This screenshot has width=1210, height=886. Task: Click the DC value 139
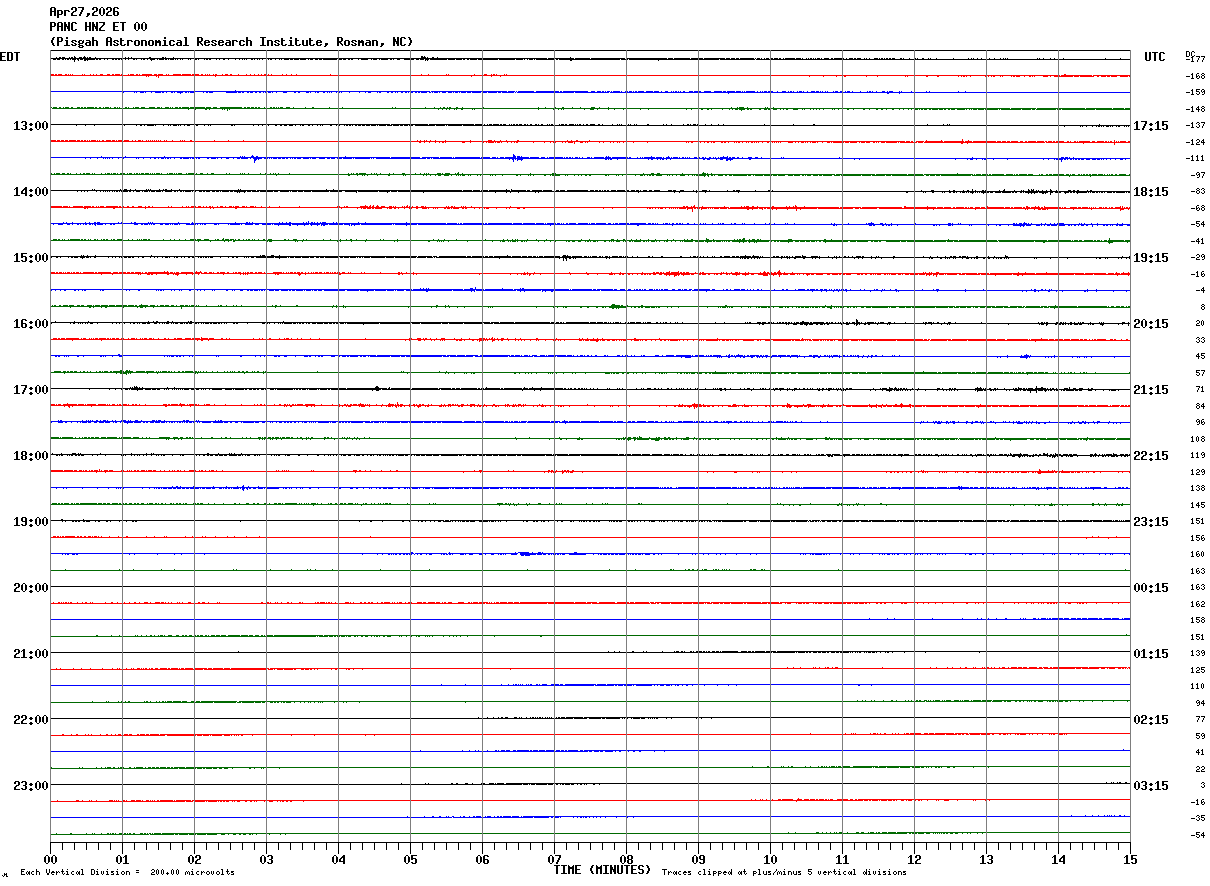1198,653
